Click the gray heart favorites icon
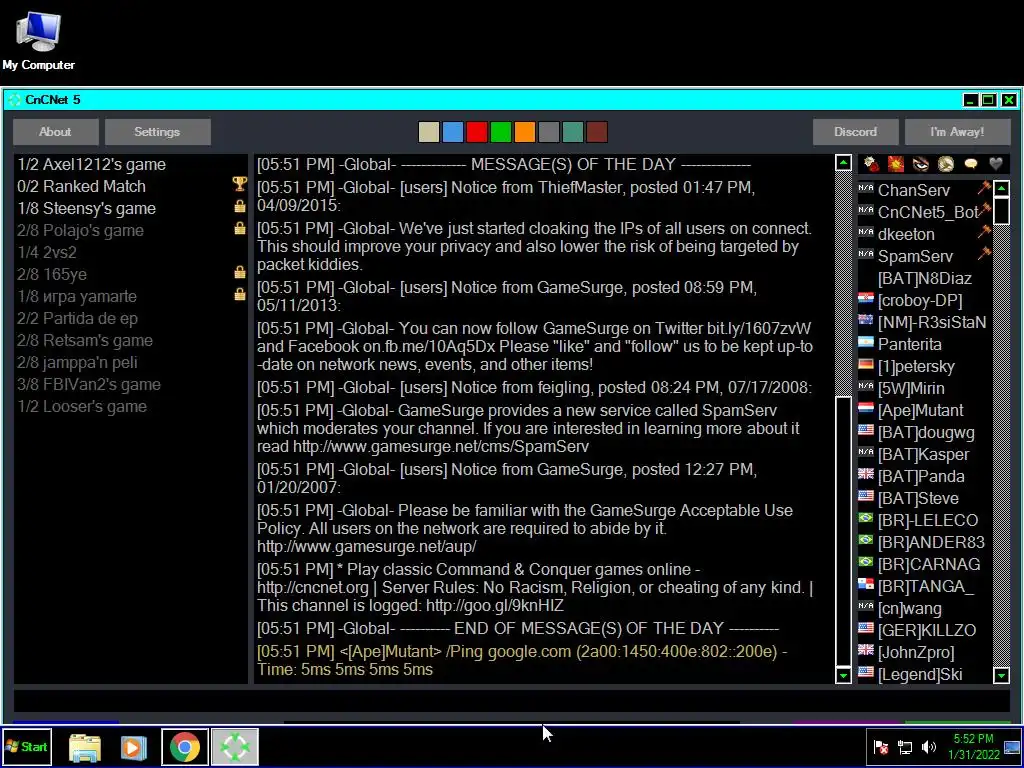 995,163
